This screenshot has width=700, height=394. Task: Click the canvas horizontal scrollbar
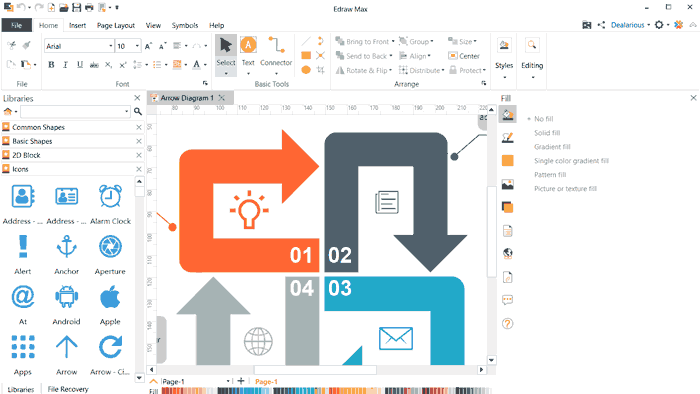pos(316,369)
